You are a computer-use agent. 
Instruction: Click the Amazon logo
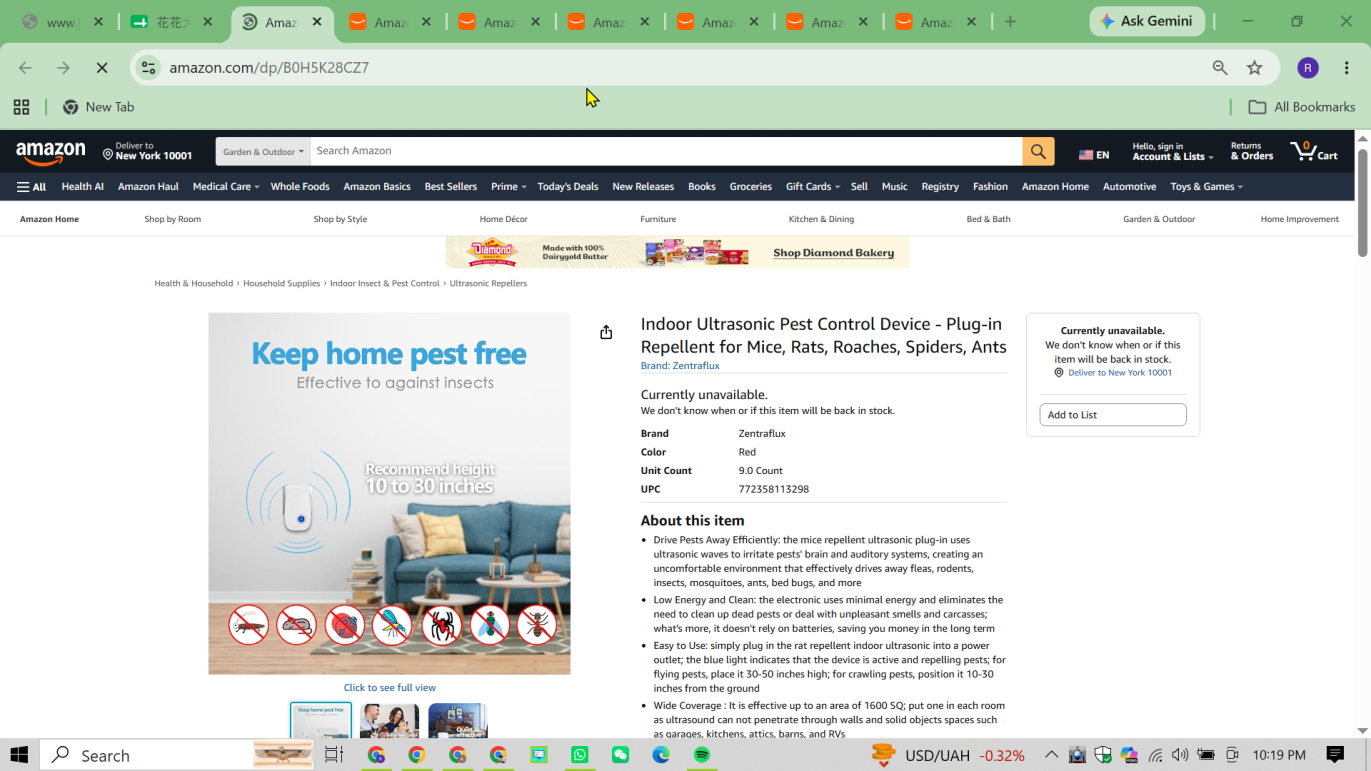tap(50, 153)
